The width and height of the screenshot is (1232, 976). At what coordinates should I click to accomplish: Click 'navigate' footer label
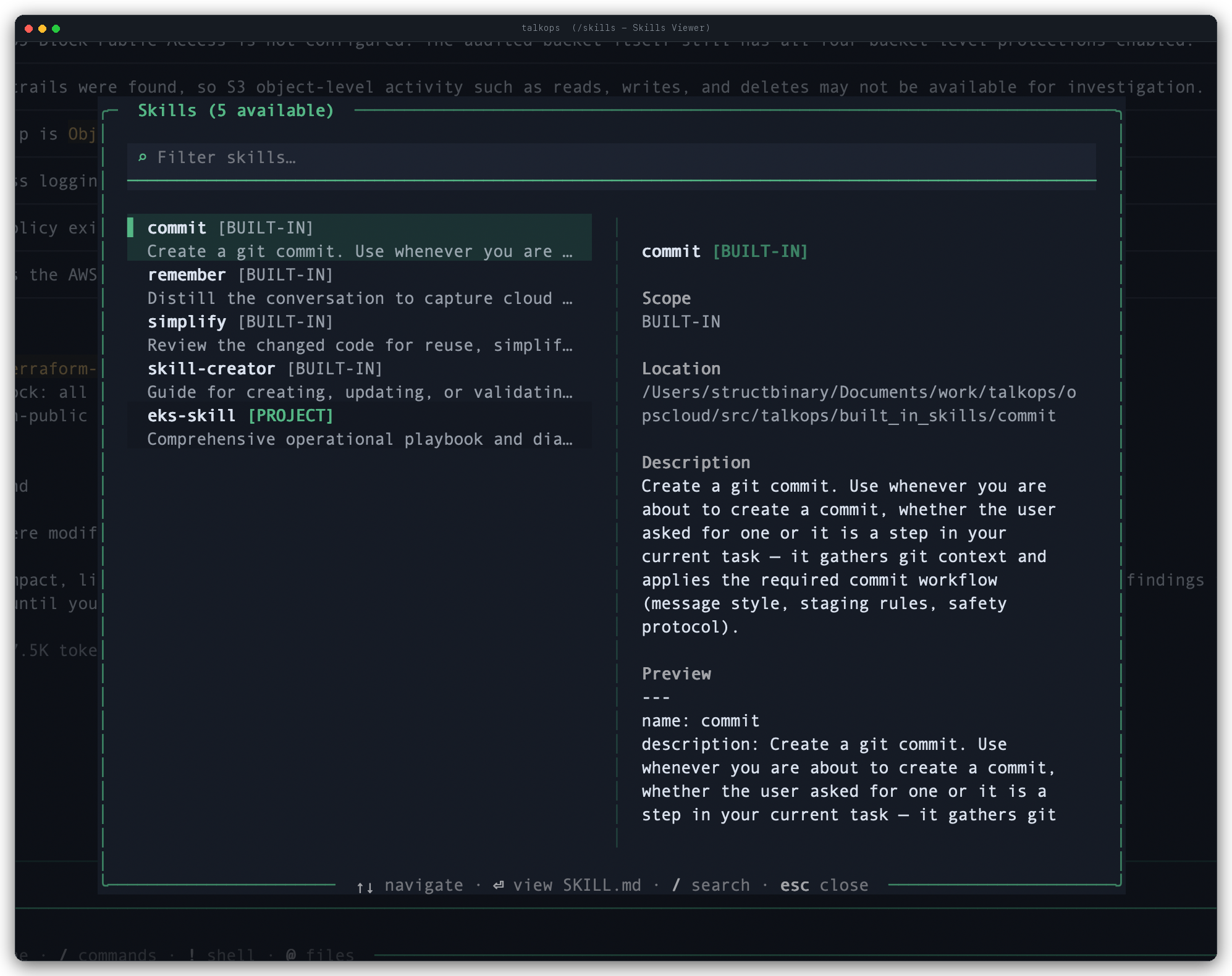424,885
